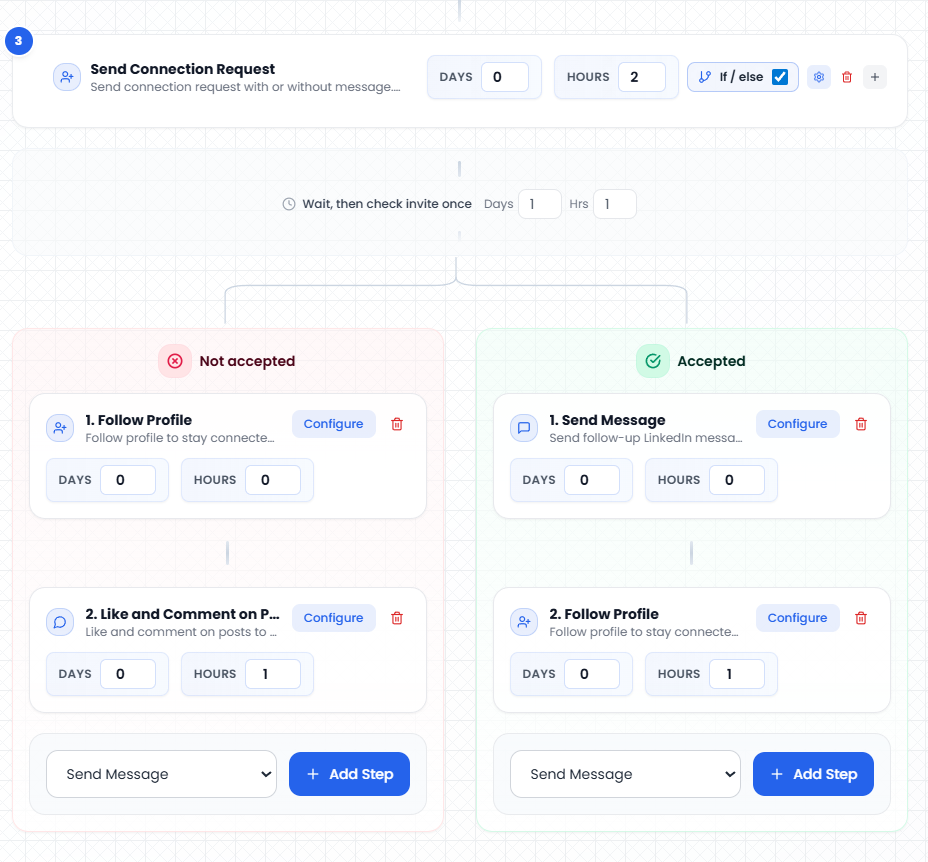The height and width of the screenshot is (862, 928).
Task: Click the green check icon on Accepted branch
Action: pyautogui.click(x=652, y=361)
